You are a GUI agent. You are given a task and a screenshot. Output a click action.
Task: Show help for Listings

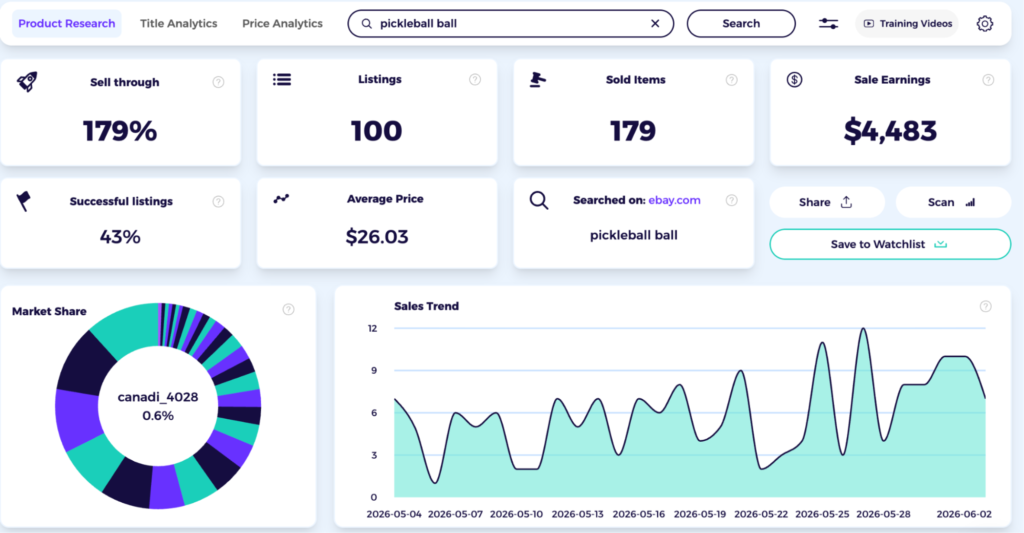pos(475,80)
